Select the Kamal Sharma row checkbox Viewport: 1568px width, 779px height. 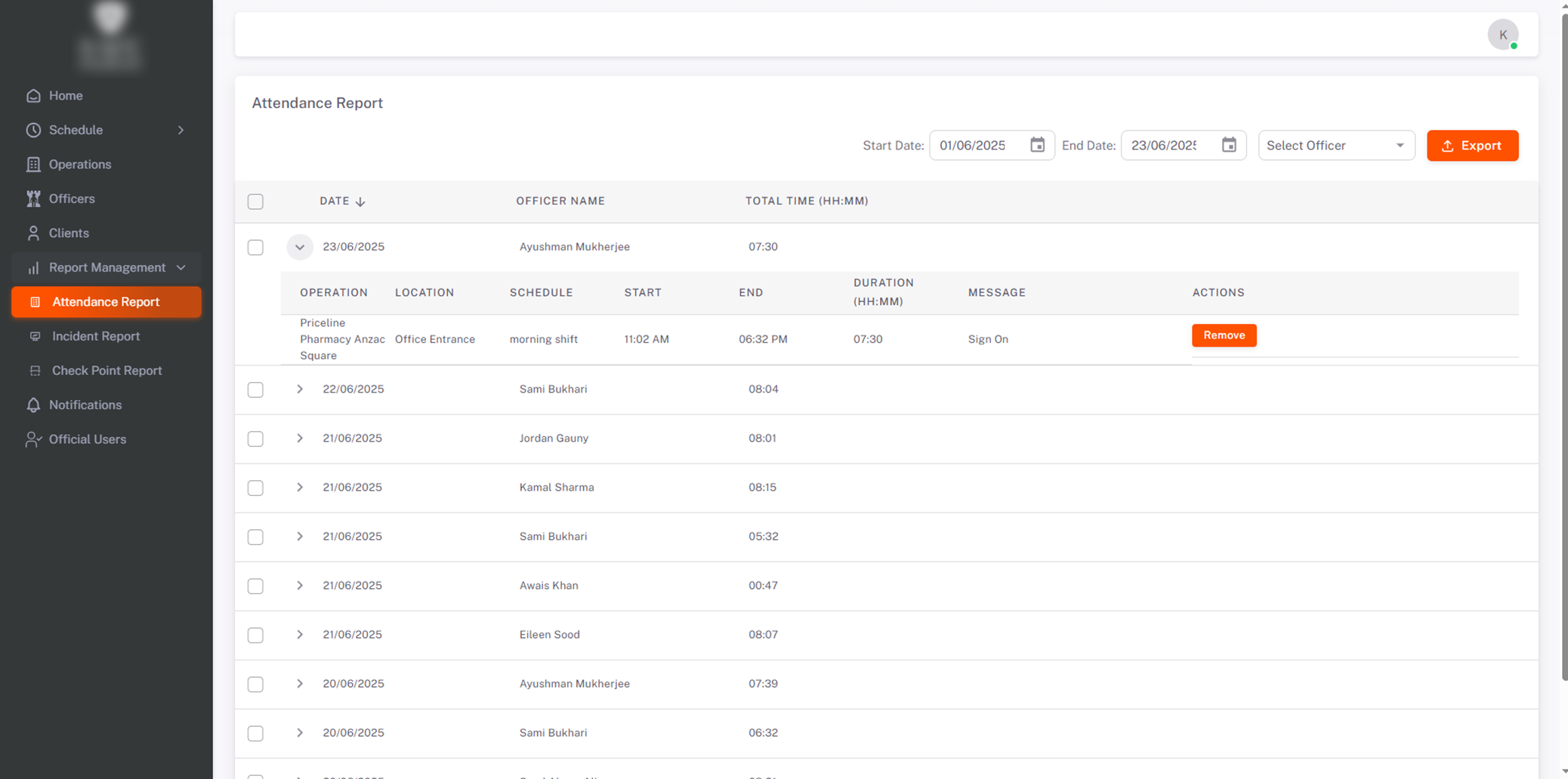[255, 488]
